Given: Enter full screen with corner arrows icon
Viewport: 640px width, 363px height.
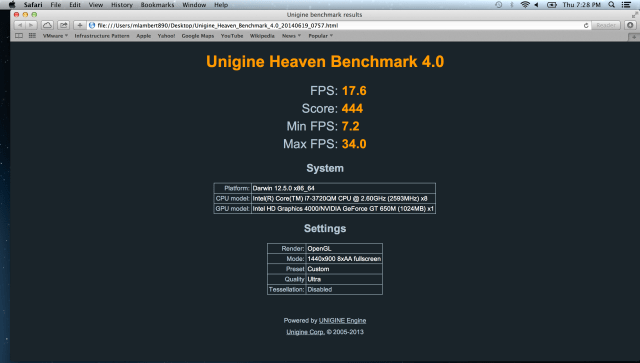Looking at the screenshot, I should click(634, 15).
